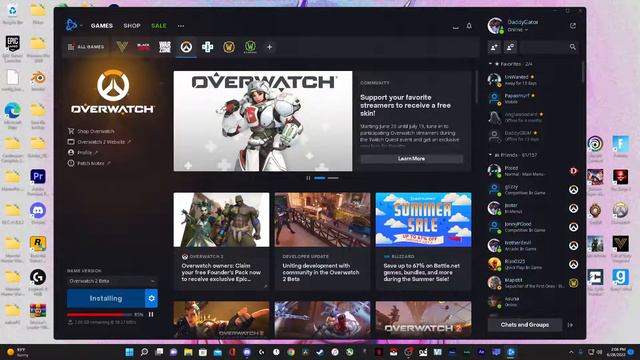Click Learn More button
Image resolution: width=640 pixels, height=360 pixels.
(x=411, y=158)
